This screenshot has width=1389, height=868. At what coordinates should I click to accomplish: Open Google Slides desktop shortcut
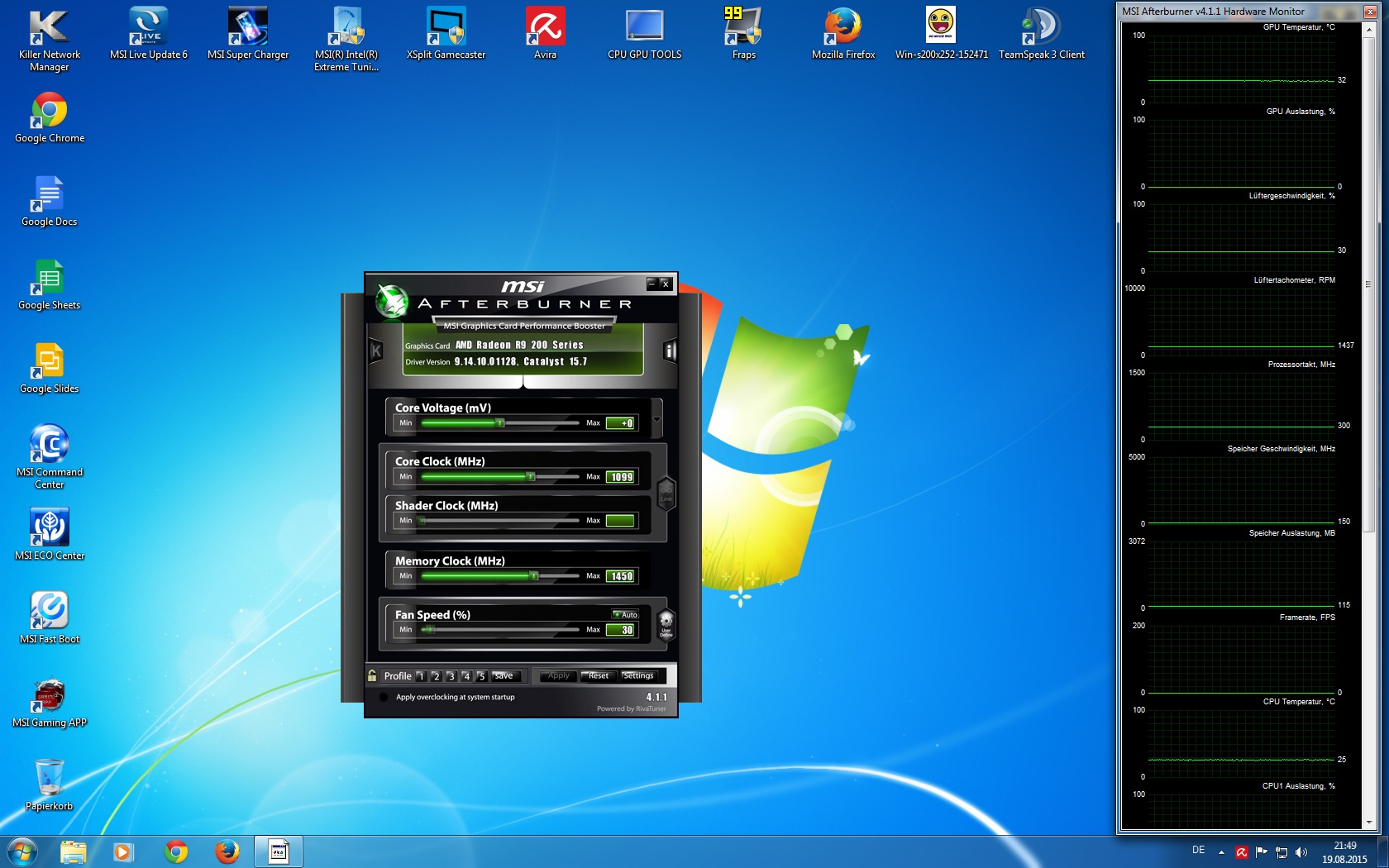click(x=50, y=368)
